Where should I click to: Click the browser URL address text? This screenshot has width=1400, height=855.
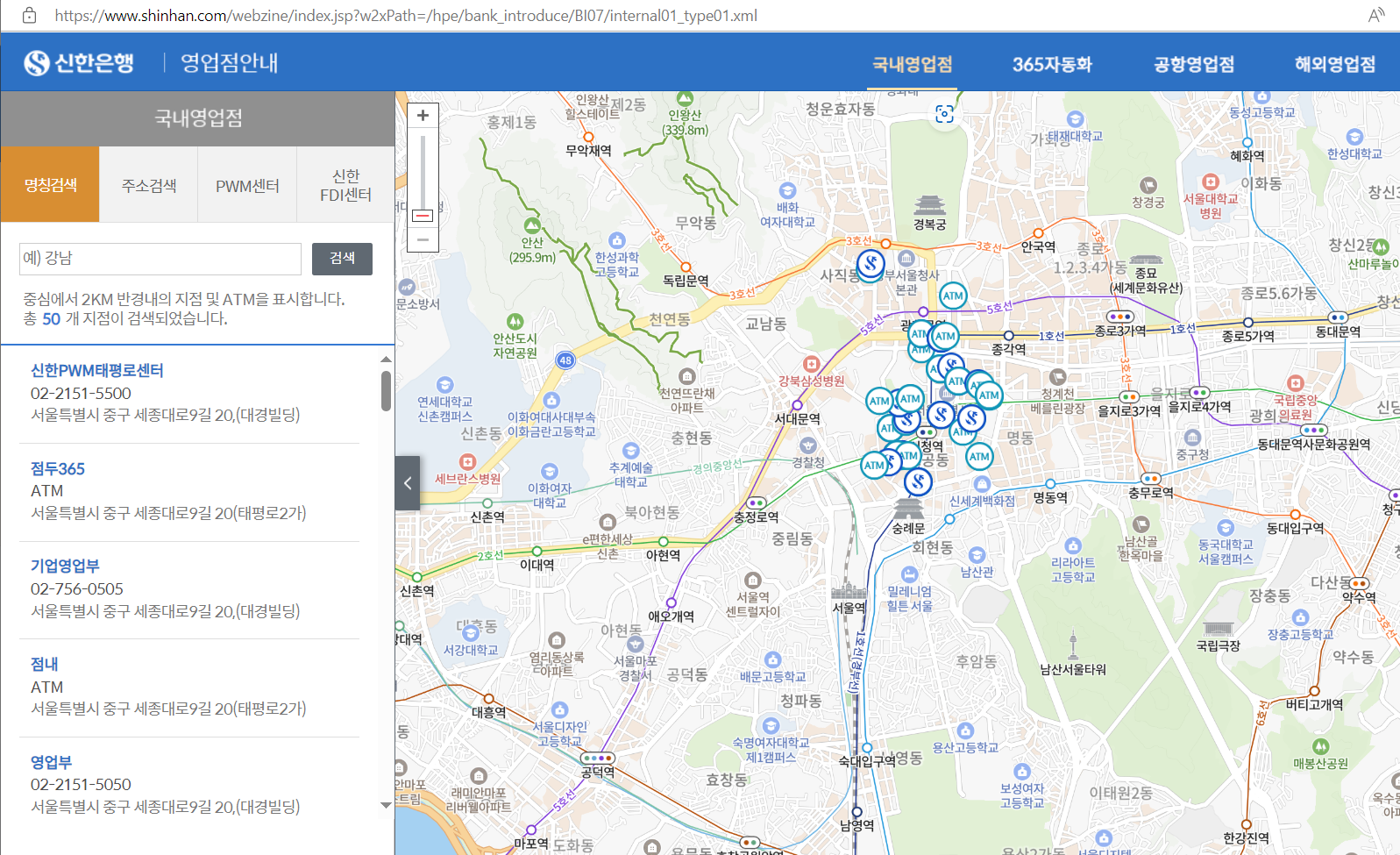click(406, 16)
